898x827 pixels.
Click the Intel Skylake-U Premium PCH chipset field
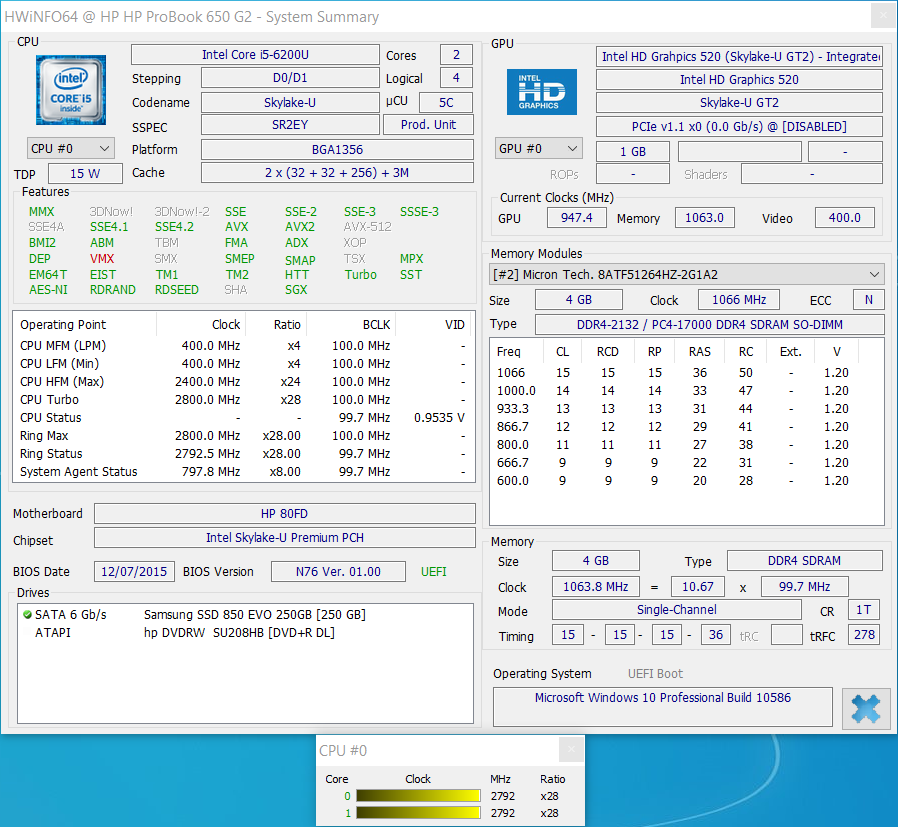click(285, 538)
